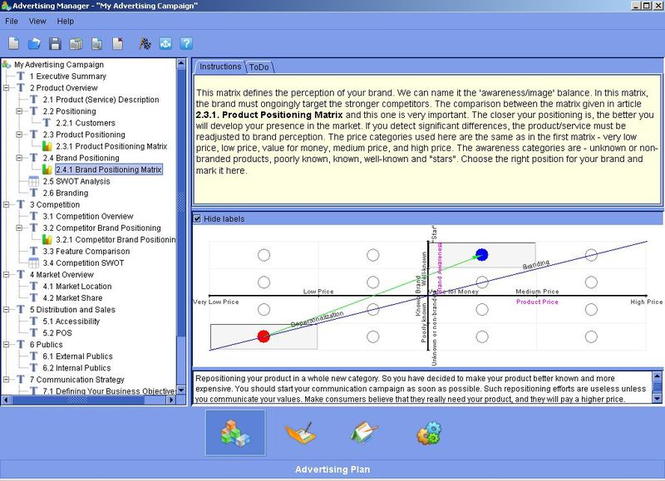Select the top-row circle crossed by Branding line

(x=591, y=255)
